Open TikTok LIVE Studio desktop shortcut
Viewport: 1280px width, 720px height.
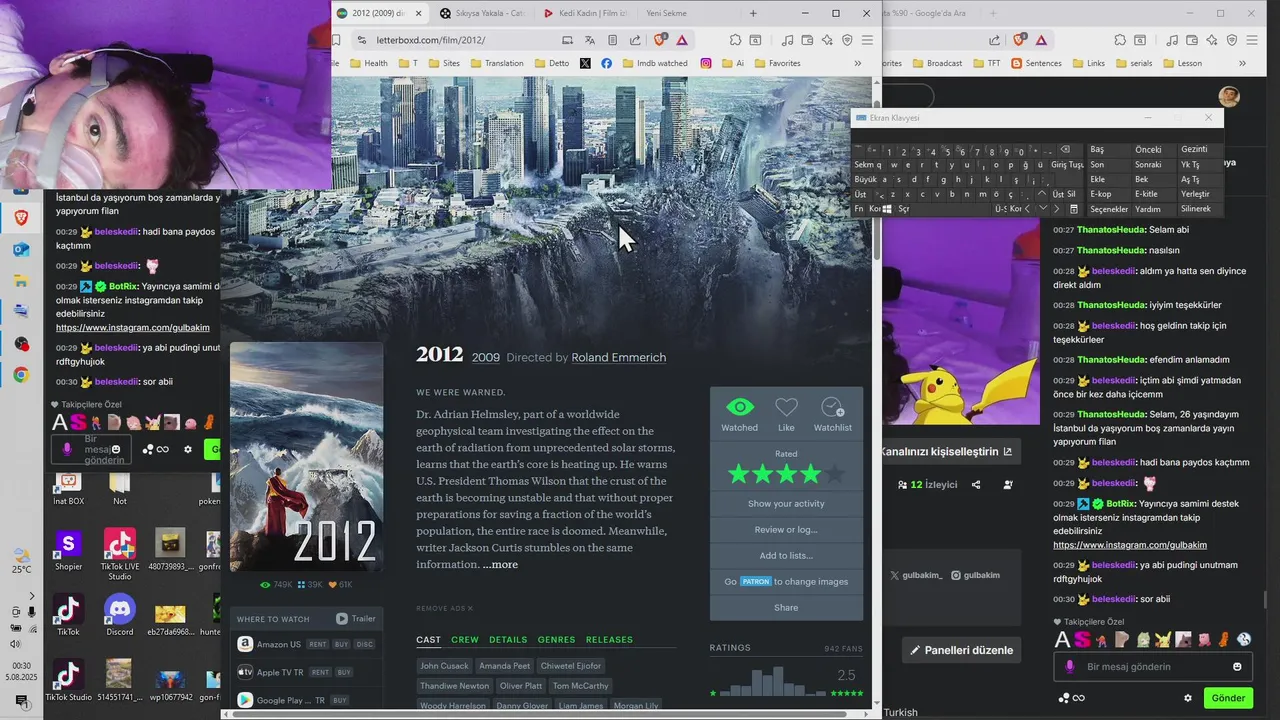coord(120,555)
